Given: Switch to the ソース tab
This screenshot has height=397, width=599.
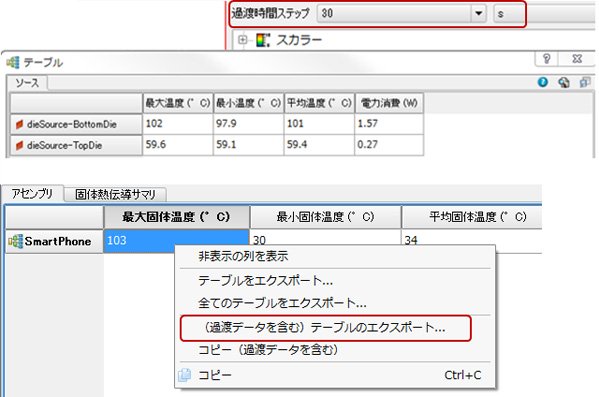Looking at the screenshot, I should (x=27, y=83).
